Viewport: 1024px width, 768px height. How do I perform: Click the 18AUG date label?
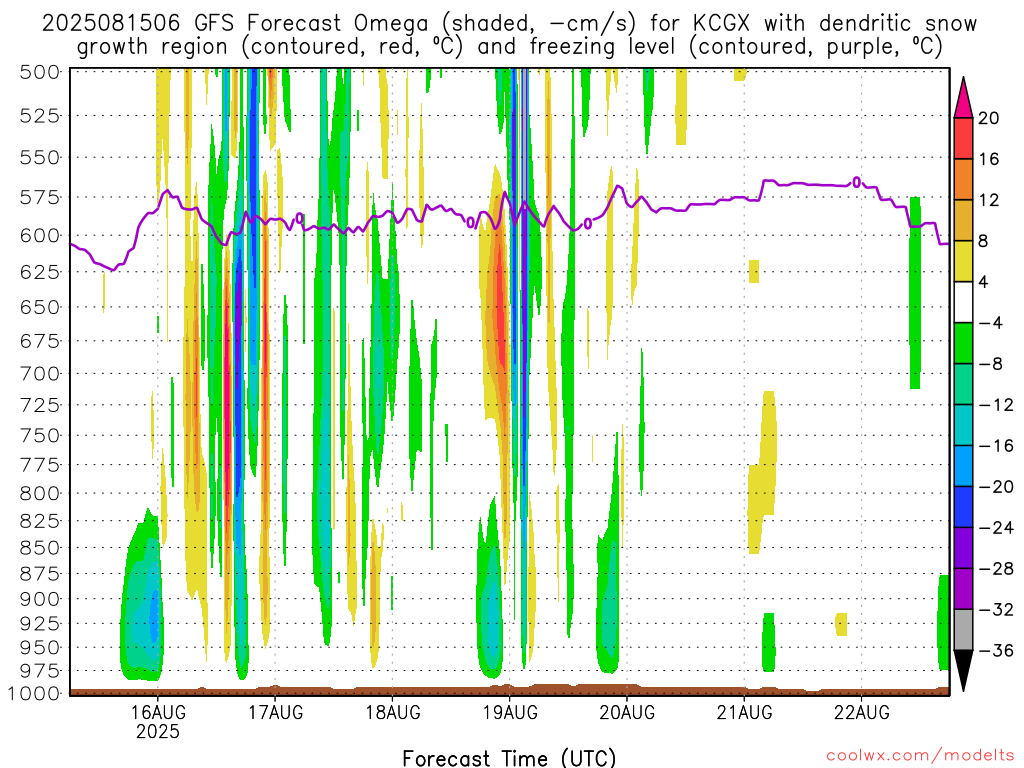(x=392, y=712)
